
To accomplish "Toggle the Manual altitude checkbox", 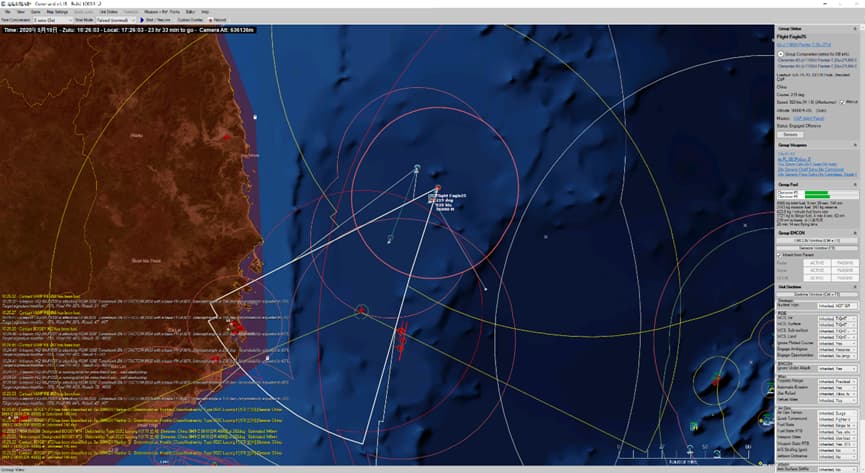I will pyautogui.click(x=842, y=102).
